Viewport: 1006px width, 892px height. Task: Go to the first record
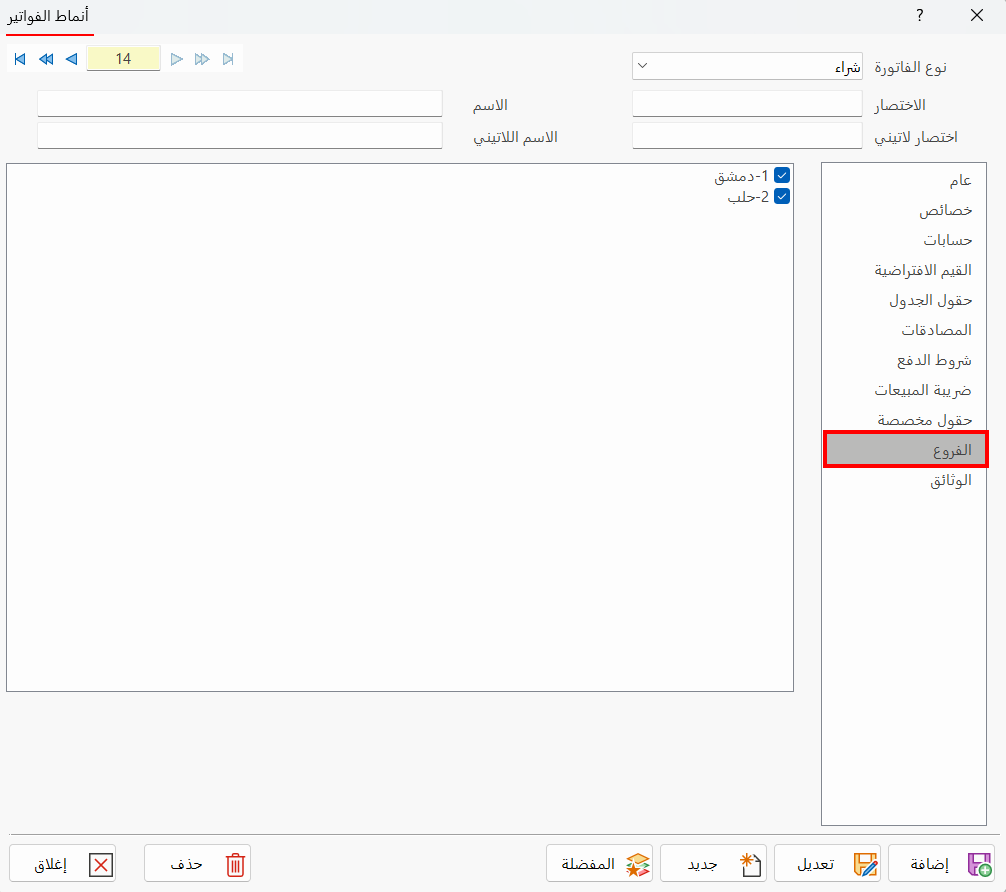click(x=20, y=59)
